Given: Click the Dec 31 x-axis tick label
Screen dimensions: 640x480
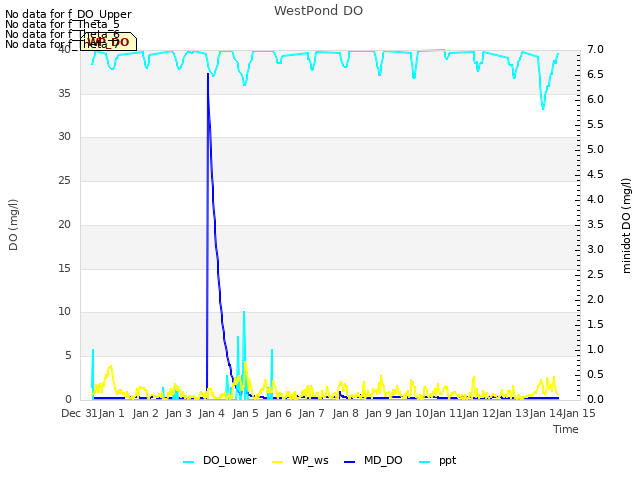Looking at the screenshot, I should 80,413.
